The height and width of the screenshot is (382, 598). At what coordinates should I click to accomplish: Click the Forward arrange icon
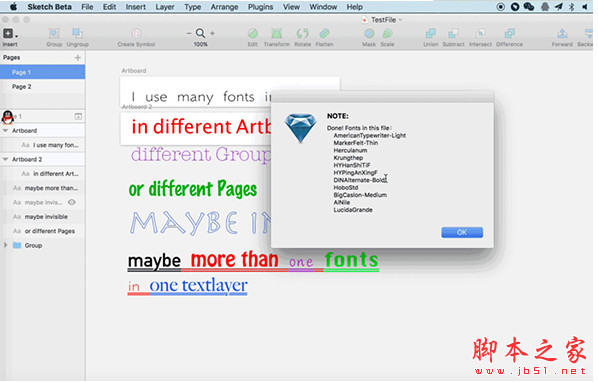[x=562, y=34]
